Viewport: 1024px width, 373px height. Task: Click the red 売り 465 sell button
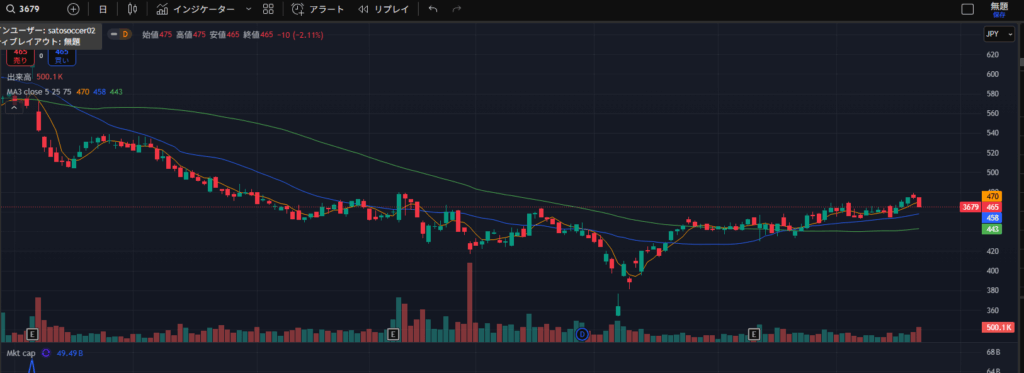point(20,56)
